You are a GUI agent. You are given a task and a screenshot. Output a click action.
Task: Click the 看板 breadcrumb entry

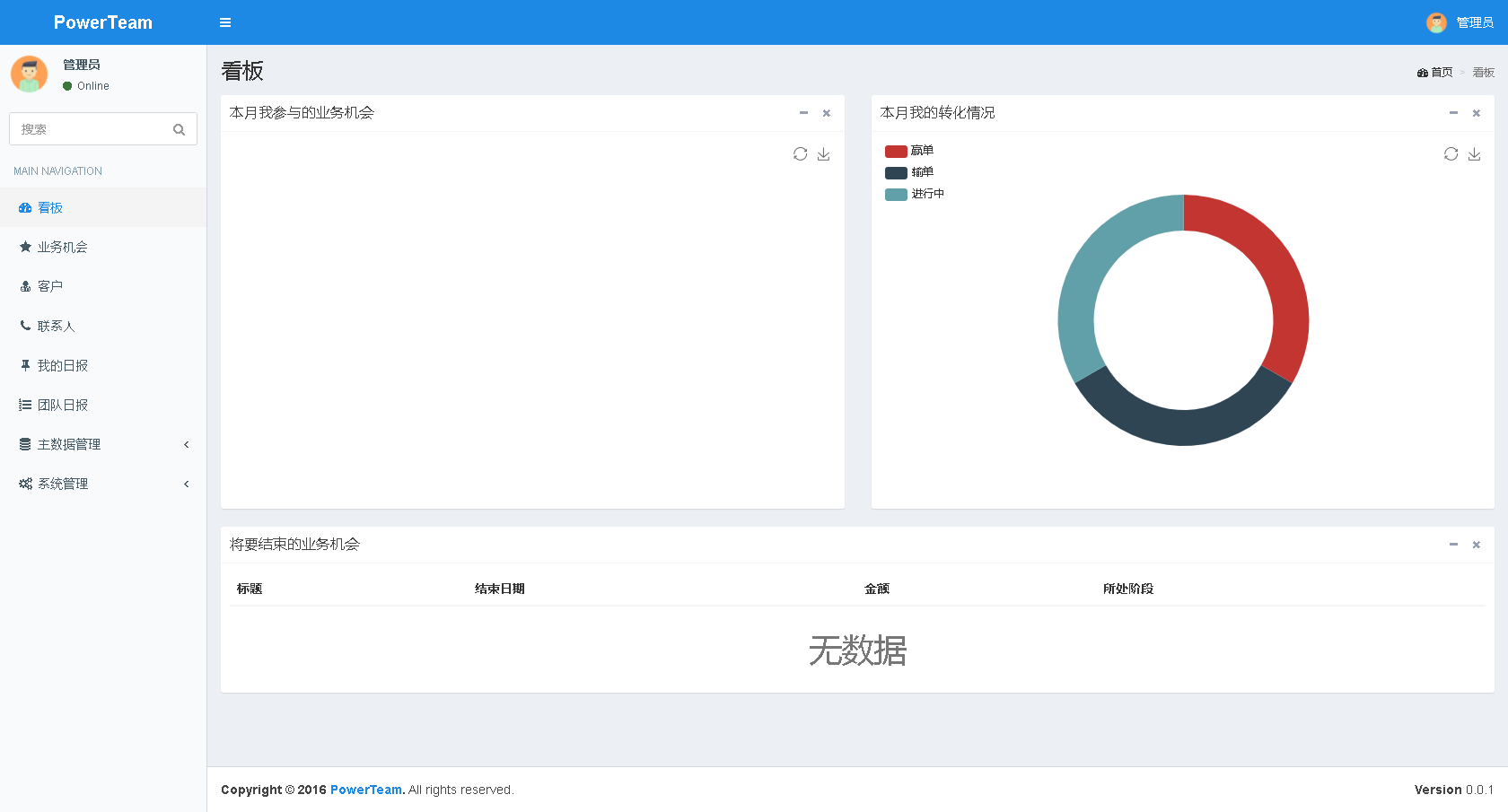[1484, 73]
